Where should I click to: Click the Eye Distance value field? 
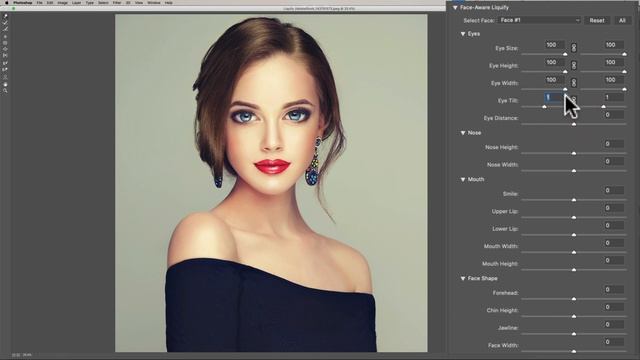click(613, 115)
